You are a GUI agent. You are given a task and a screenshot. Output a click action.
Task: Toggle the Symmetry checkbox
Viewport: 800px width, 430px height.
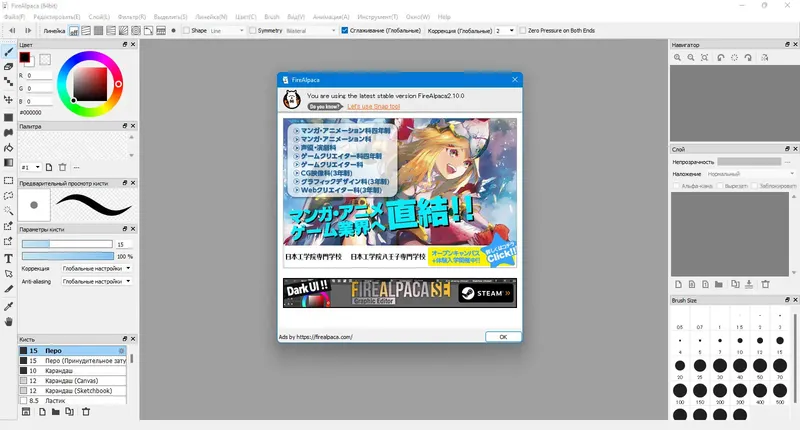click(253, 31)
